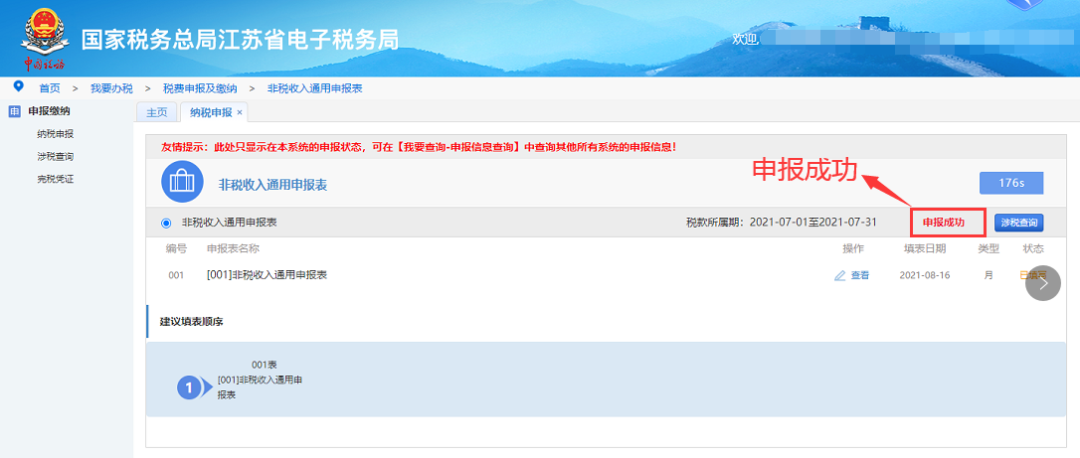This screenshot has width=1080, height=458.
Task: Click the numbered step 1 circle icon
Action: (x=189, y=388)
